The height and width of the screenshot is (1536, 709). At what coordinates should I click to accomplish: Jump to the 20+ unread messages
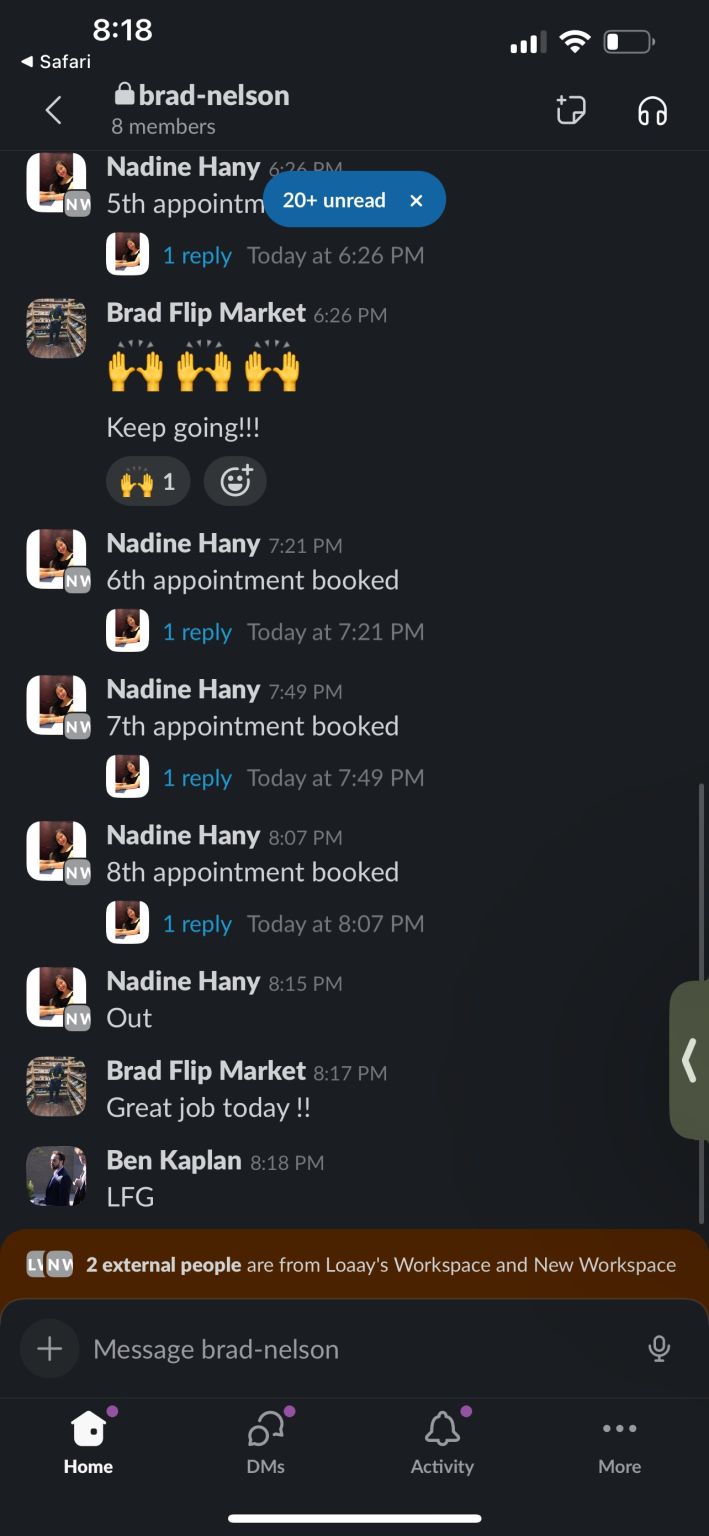coord(334,200)
